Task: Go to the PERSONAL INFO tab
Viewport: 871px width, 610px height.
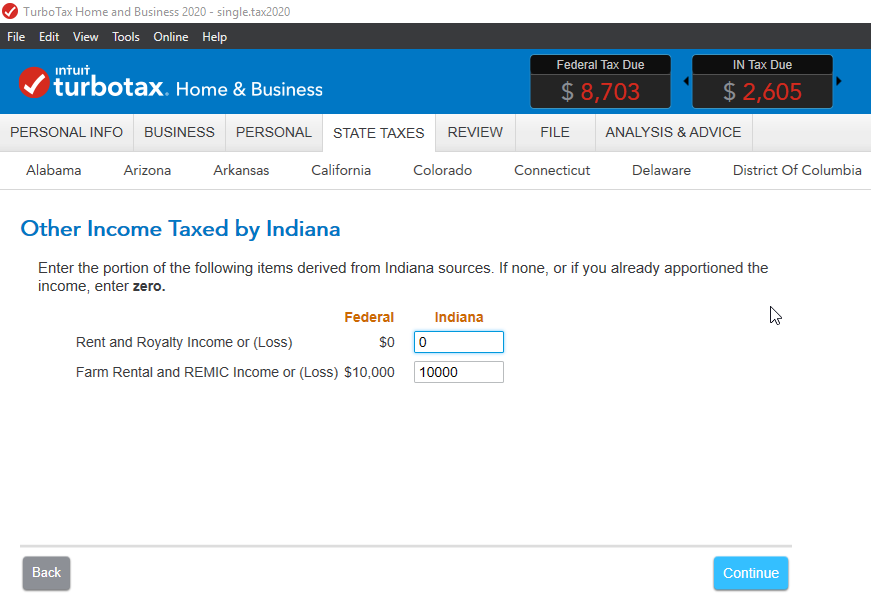Action: 67,132
